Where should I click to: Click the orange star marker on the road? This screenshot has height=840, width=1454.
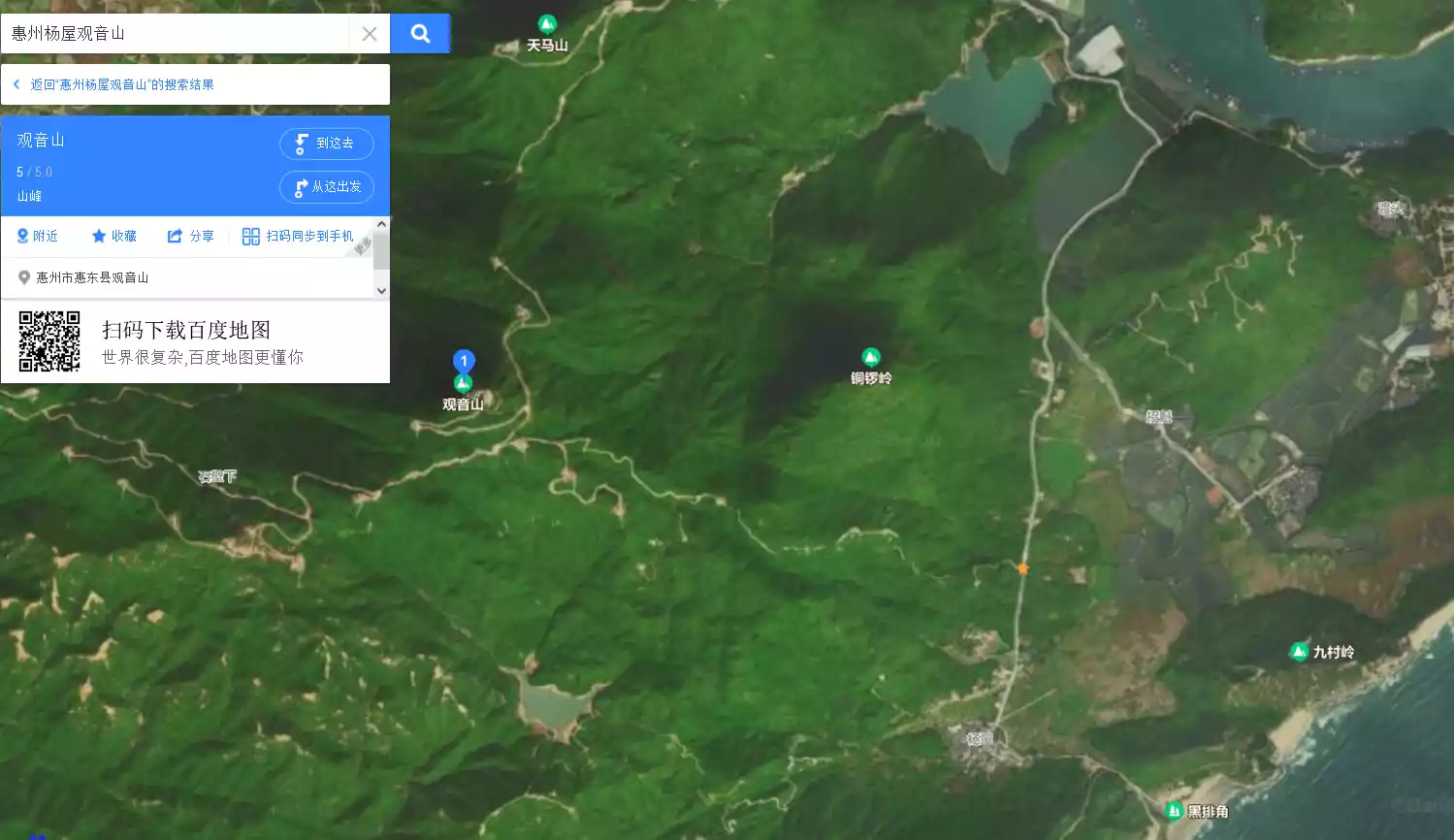[1022, 568]
